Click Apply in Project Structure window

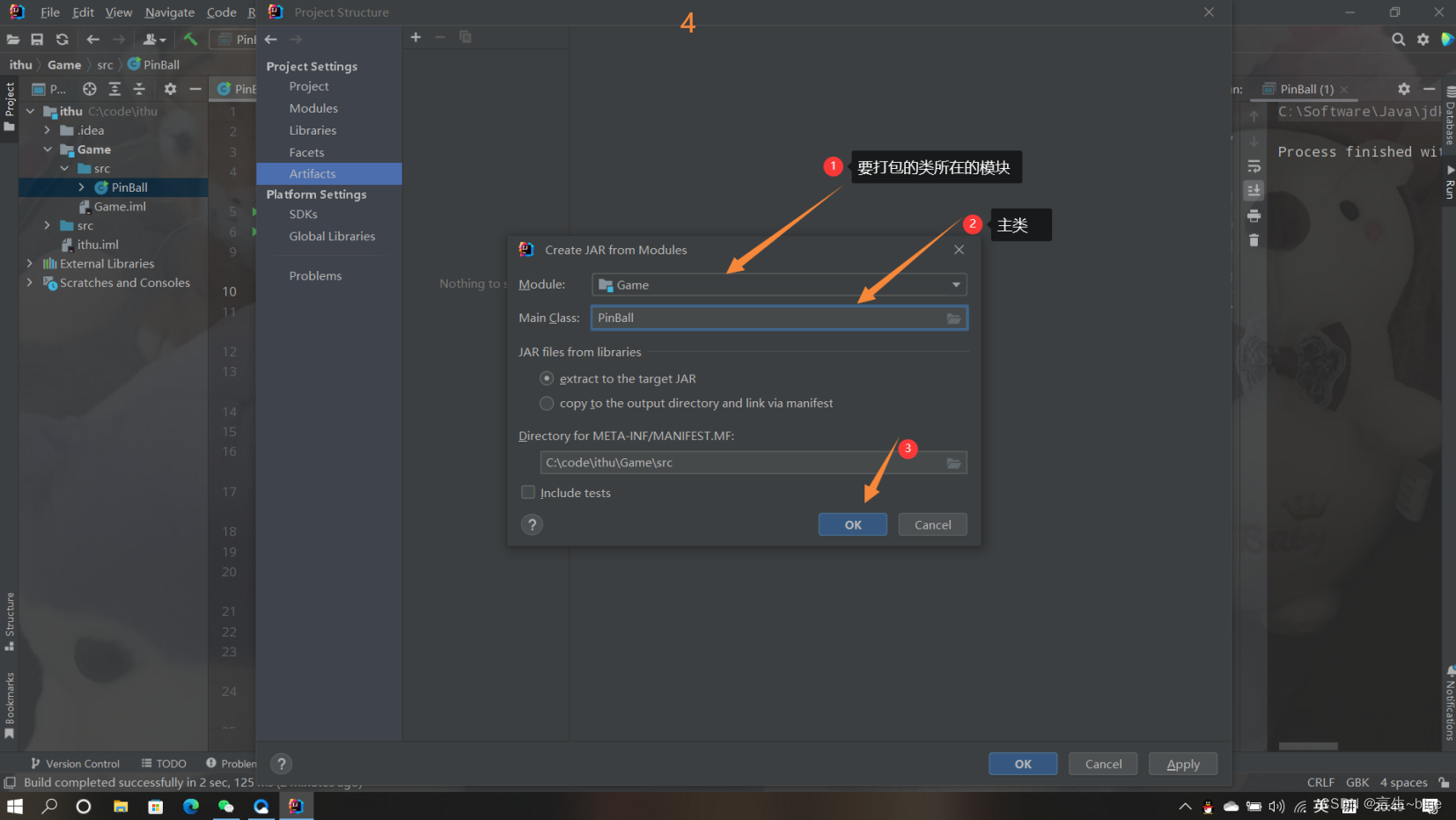coord(1183,765)
